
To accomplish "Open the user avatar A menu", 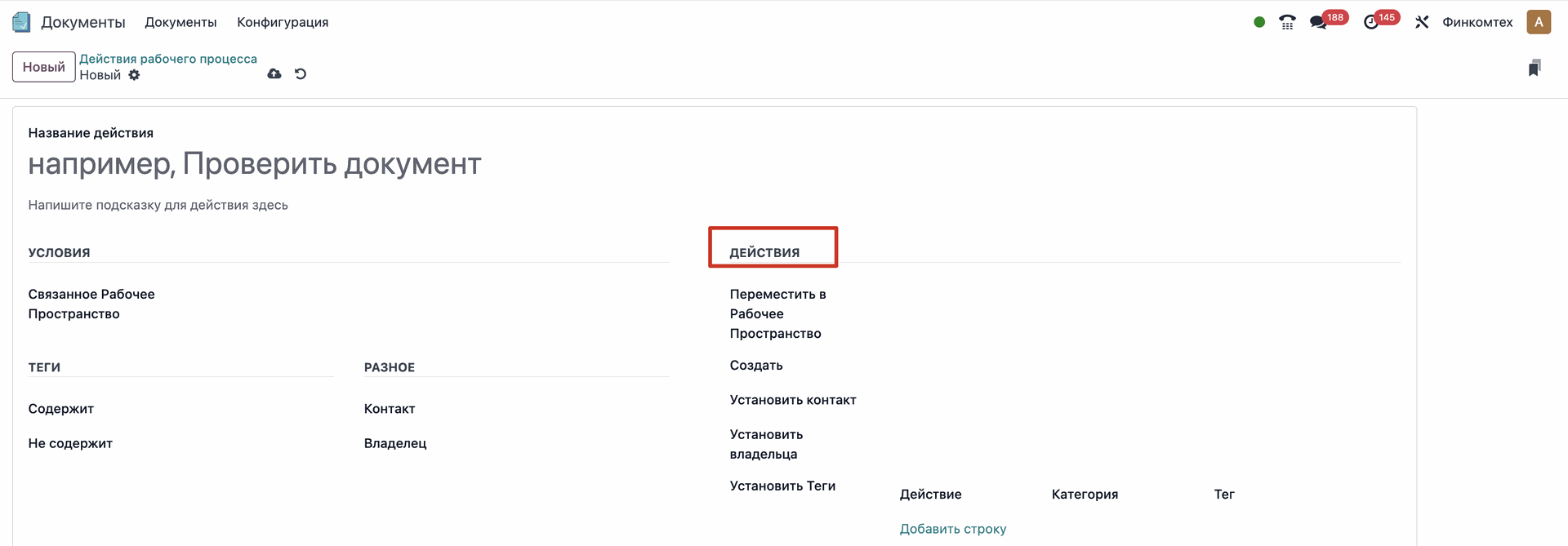I will pos(1539,22).
